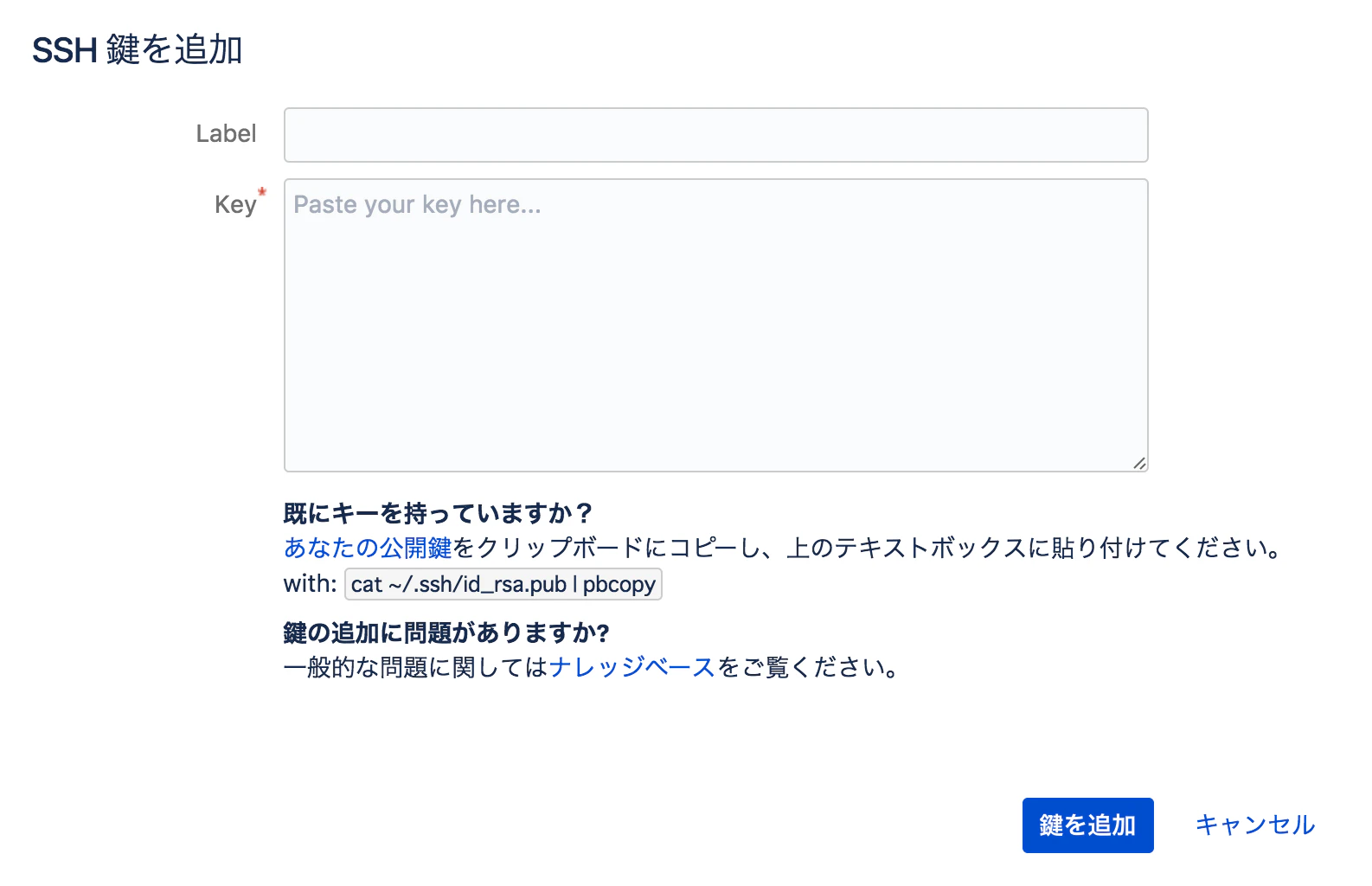Cancel with the キャンセル link

pyautogui.click(x=1254, y=825)
